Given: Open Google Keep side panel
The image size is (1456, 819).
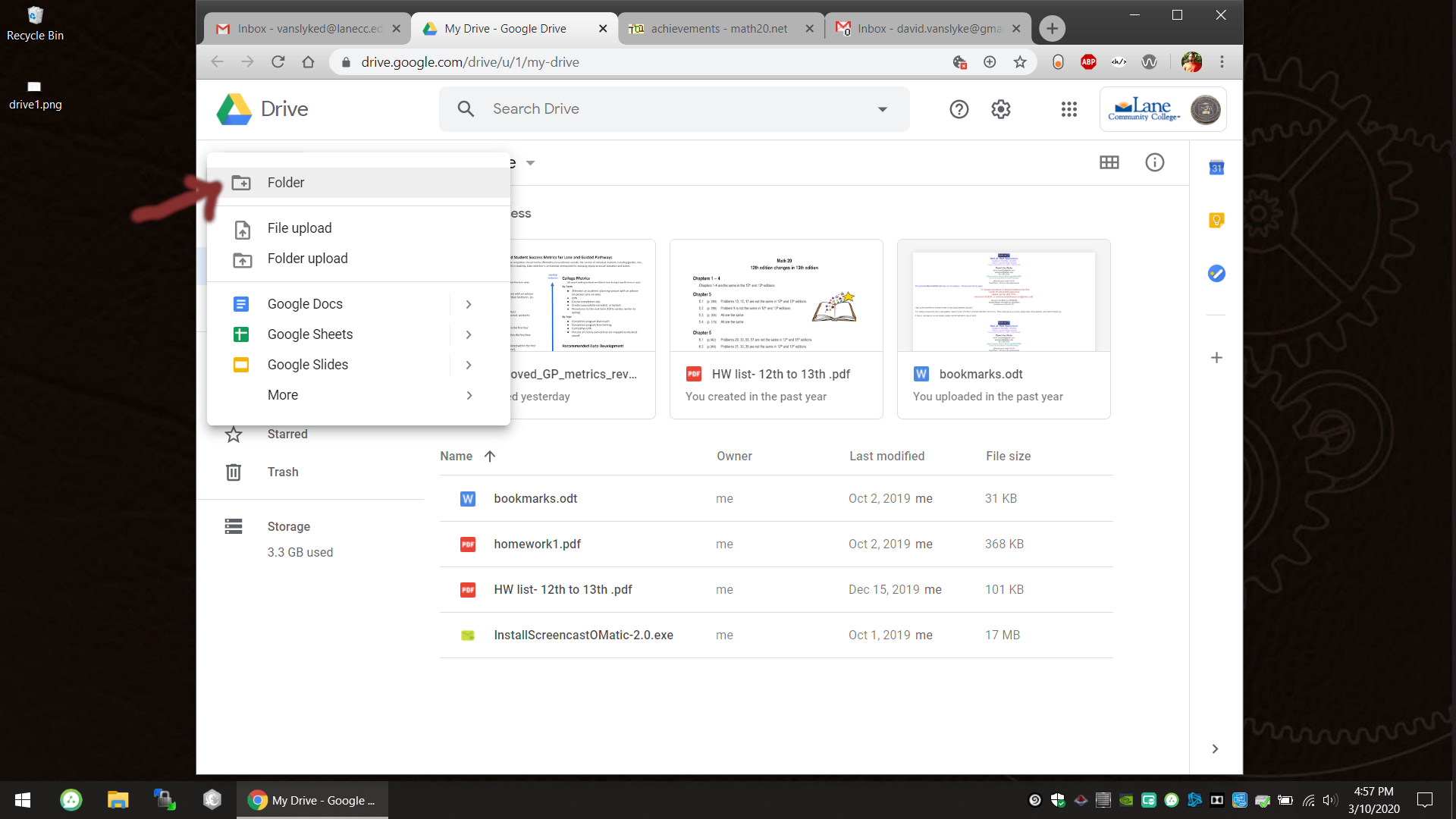Looking at the screenshot, I should [1216, 221].
